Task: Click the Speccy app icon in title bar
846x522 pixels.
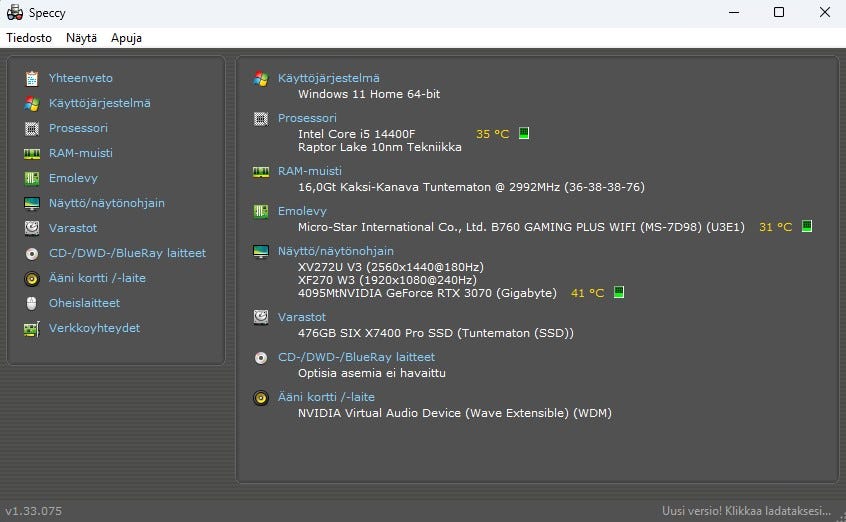Action: pos(15,12)
